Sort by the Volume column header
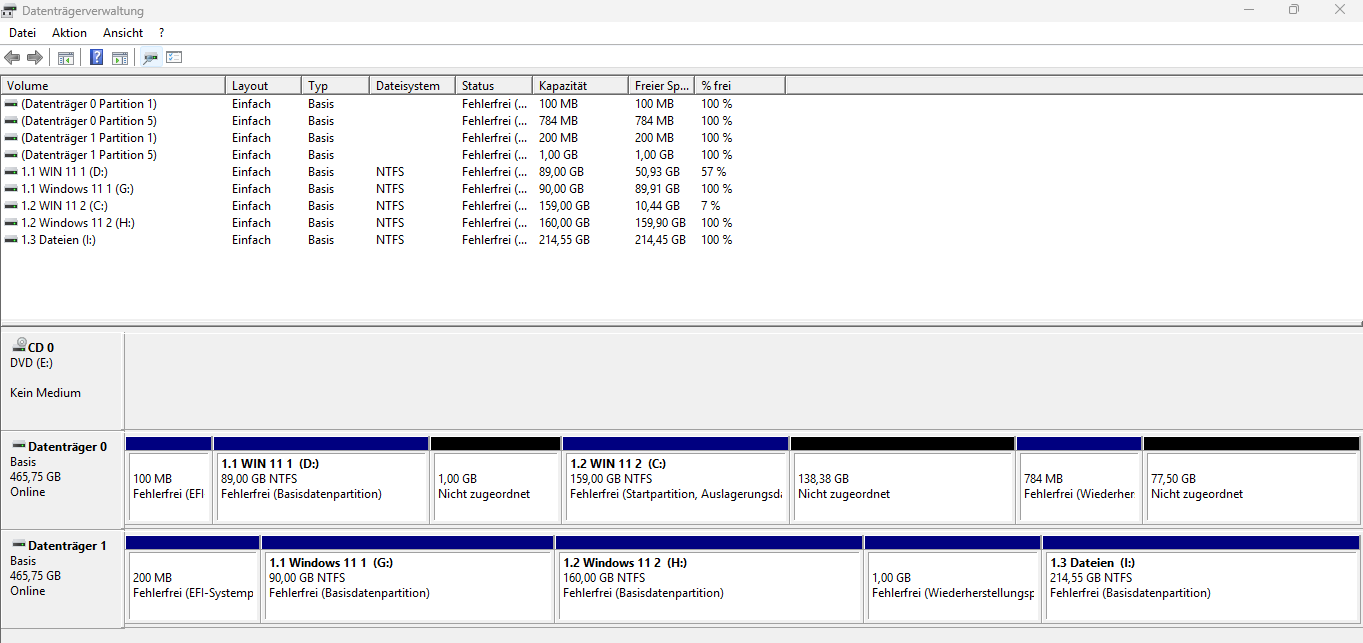Viewport: 1363px width, 643px height. pyautogui.click(x=113, y=86)
